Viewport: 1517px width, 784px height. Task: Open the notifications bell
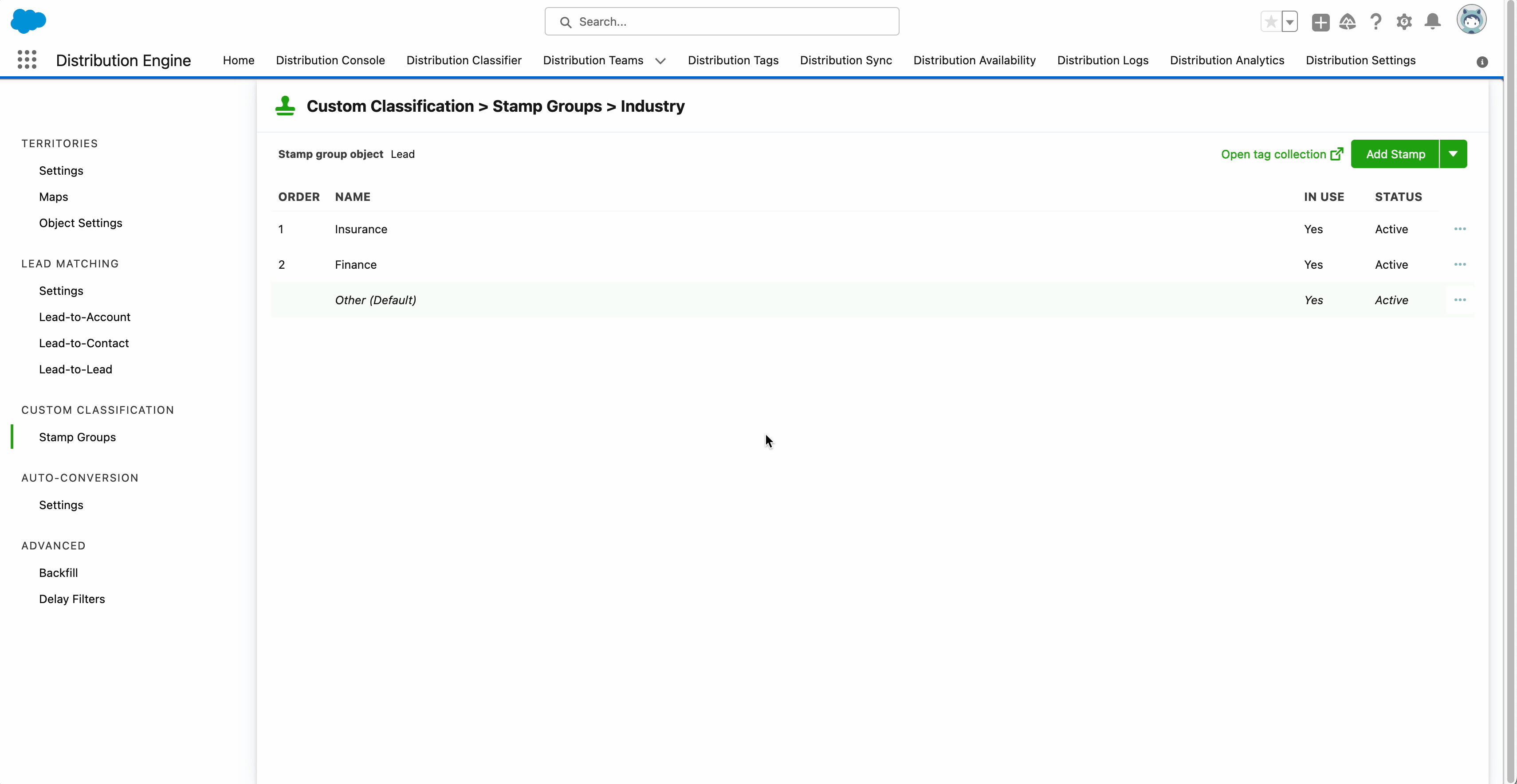[x=1432, y=22]
